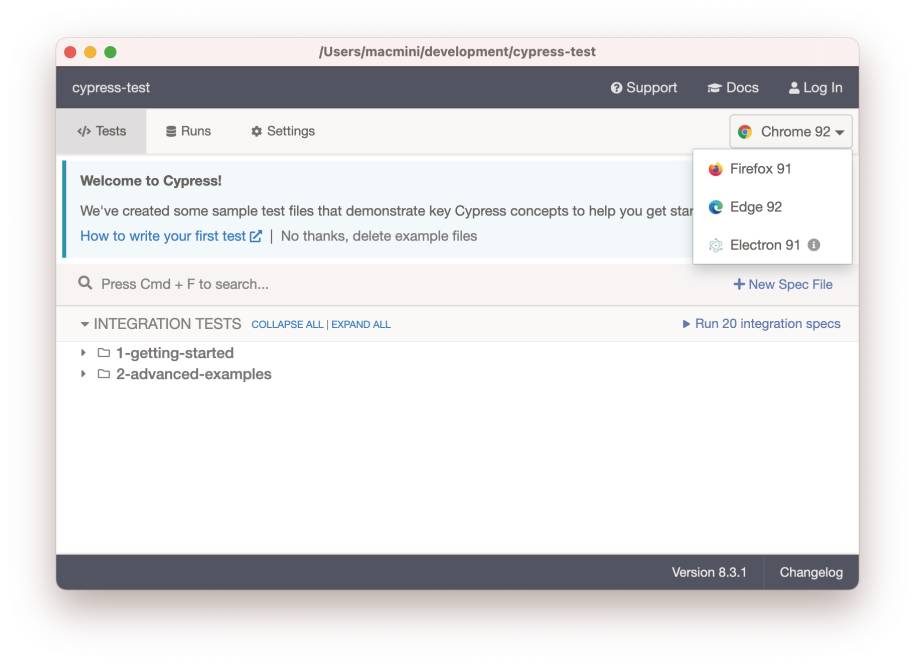915x664 pixels.
Task: Click the Settings gear icon
Action: 256,131
